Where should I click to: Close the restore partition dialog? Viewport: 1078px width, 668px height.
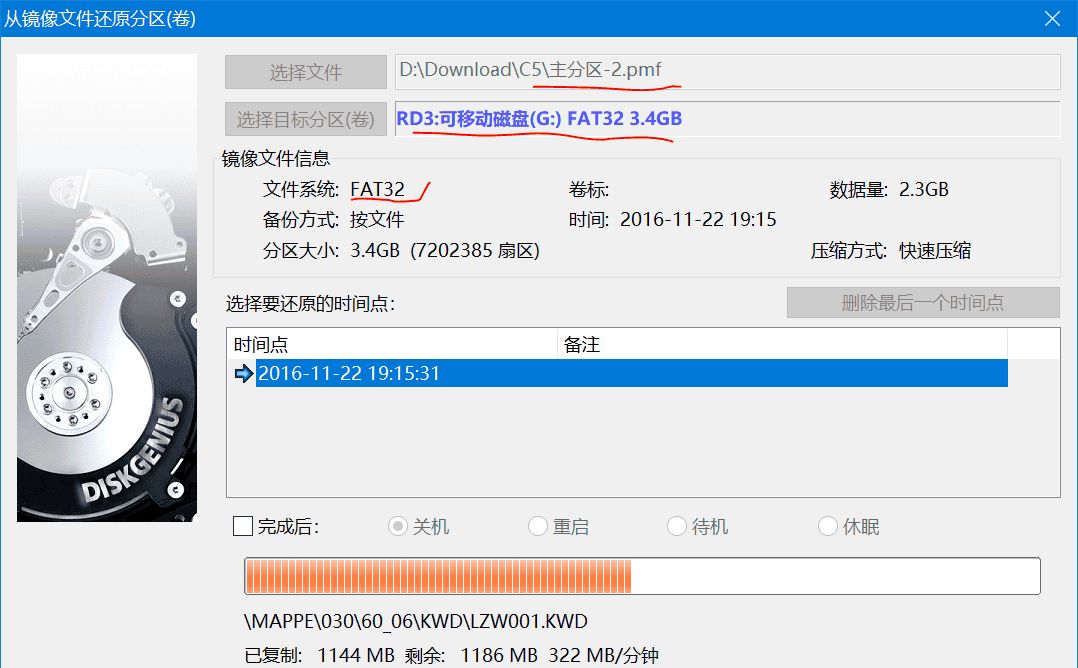coord(1052,19)
